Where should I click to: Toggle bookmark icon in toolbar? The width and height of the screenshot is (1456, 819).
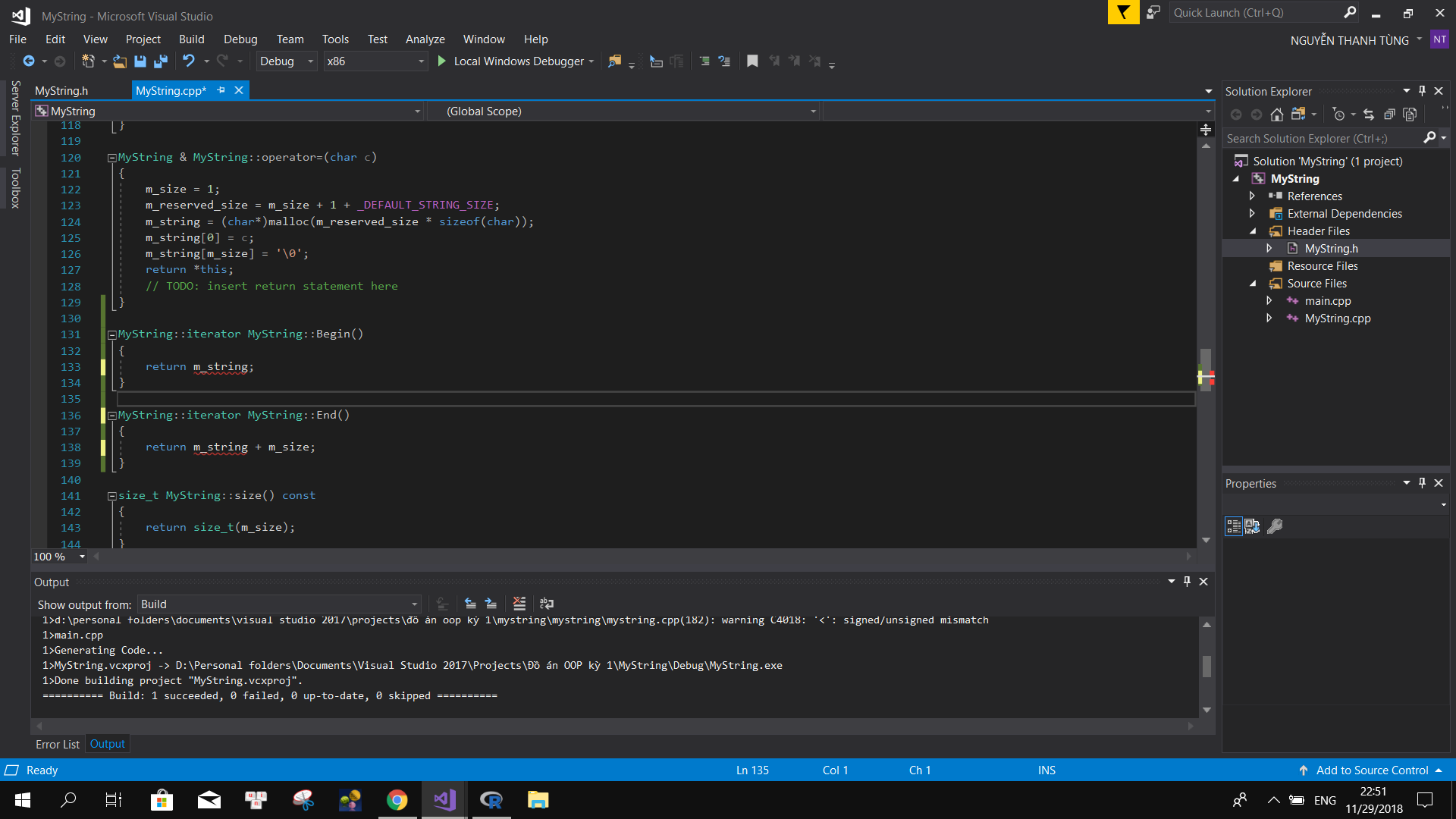click(x=752, y=61)
